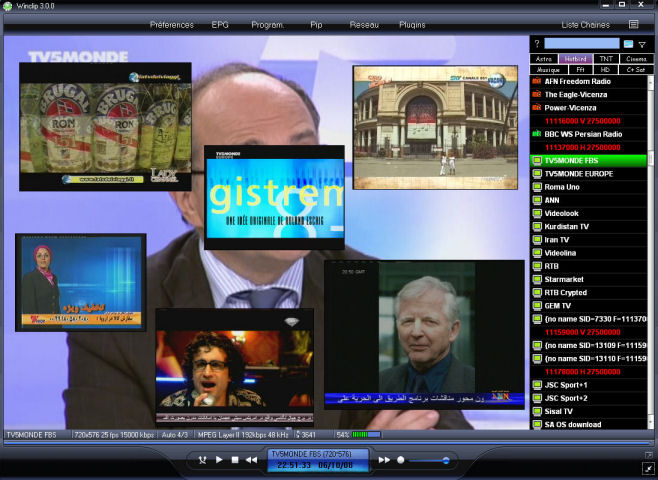
Task: Click TV icon of JSC Sport+2
Action: [536, 398]
